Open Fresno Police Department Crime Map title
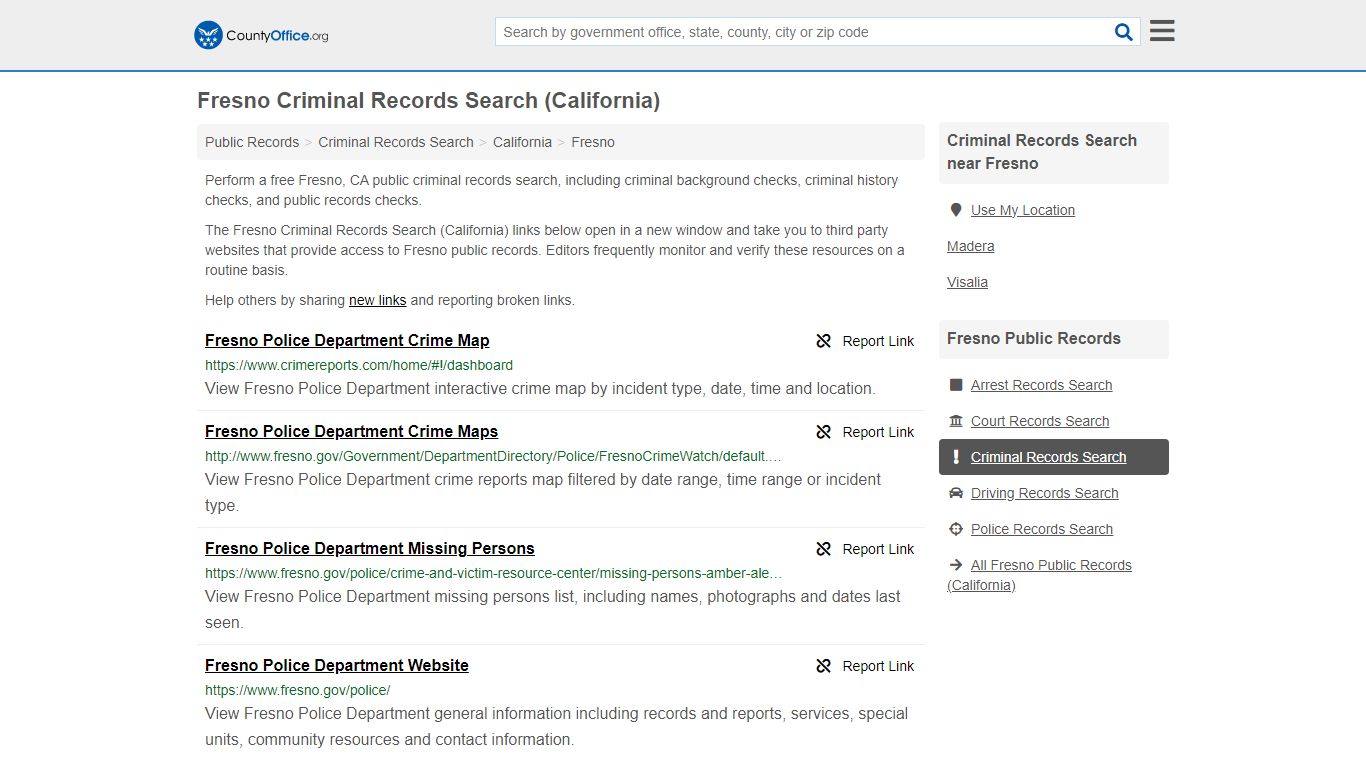1366x768 pixels. click(347, 340)
